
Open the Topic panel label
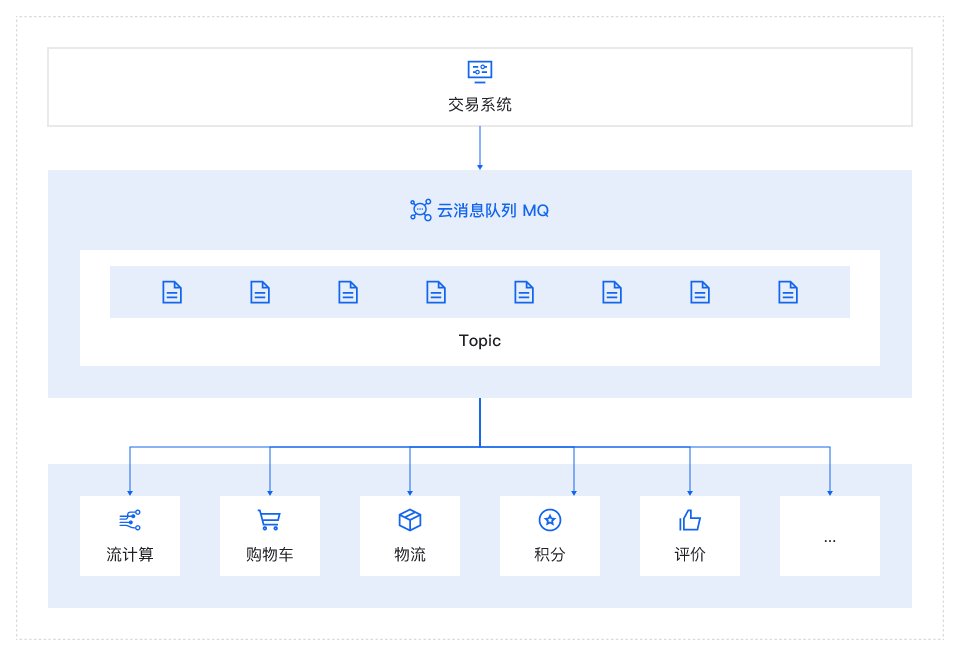click(479, 340)
